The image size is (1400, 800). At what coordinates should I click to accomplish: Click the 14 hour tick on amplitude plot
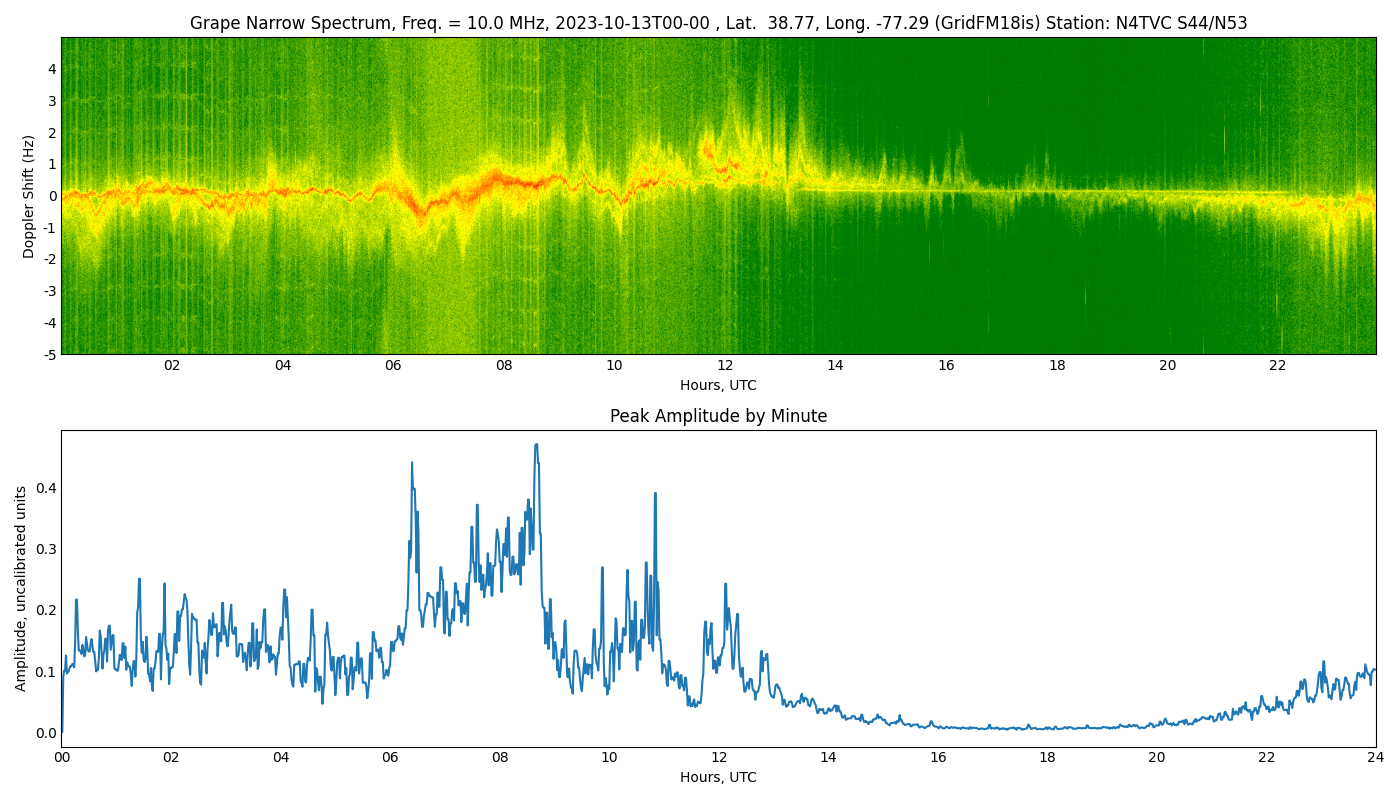(828, 757)
